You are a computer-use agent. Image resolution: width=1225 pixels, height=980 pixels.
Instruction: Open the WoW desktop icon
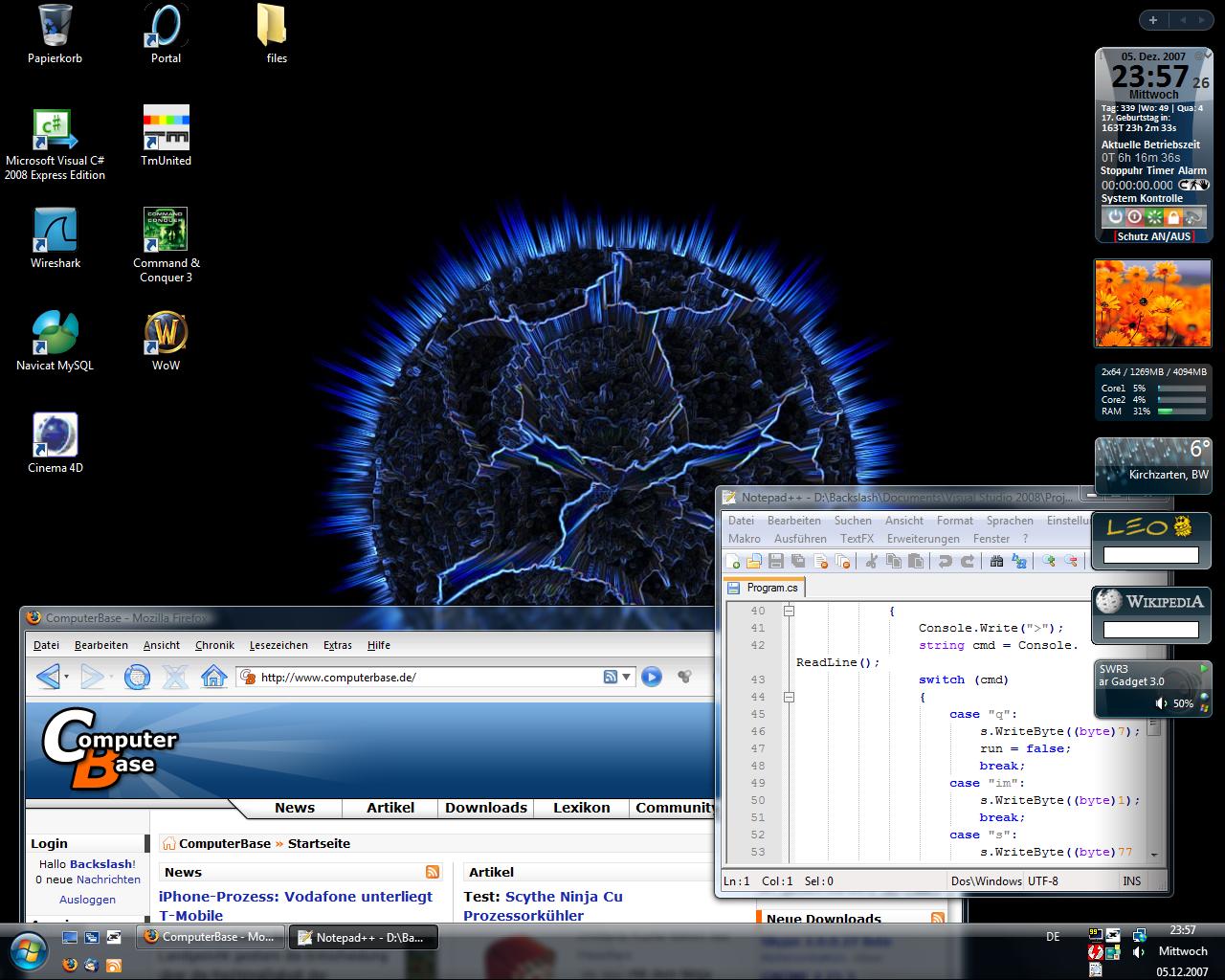click(x=166, y=342)
